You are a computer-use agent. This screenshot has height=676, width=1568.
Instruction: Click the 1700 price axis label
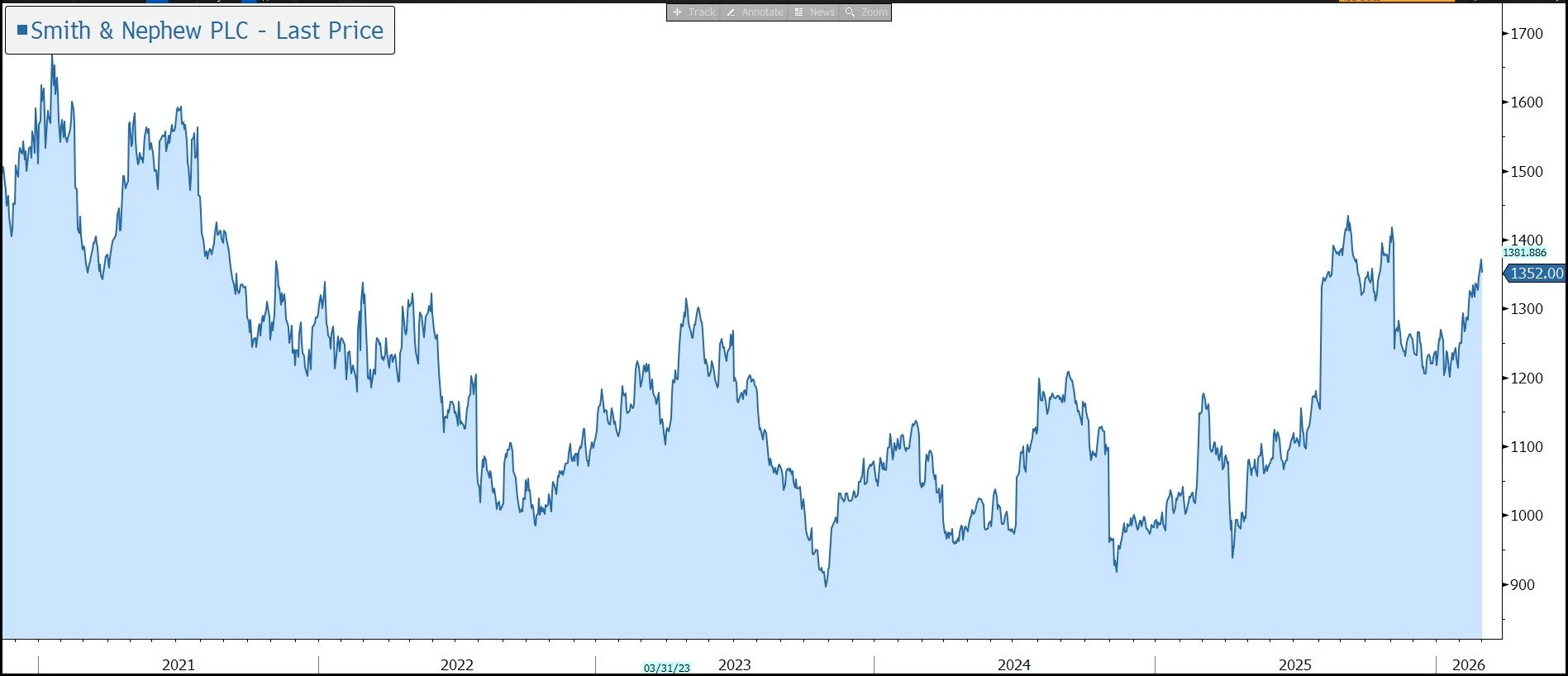1527,34
